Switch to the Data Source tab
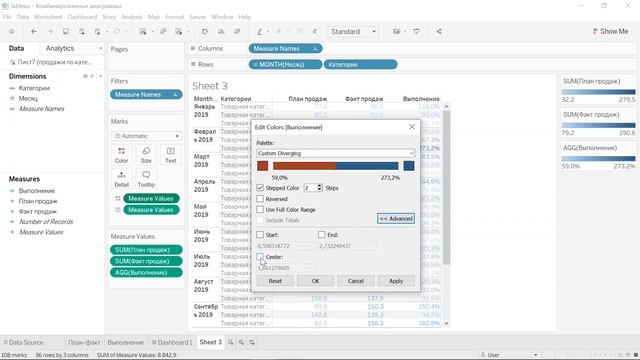 pyautogui.click(x=23, y=342)
